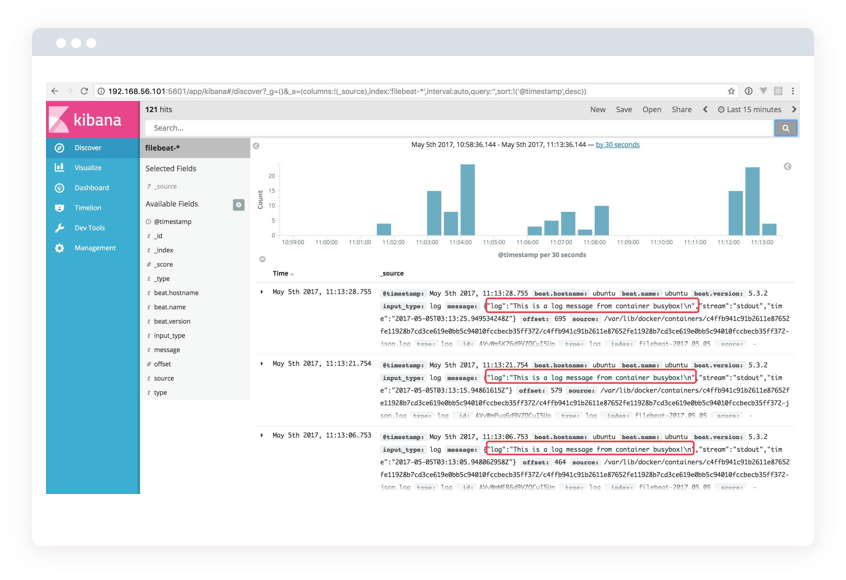Screen dimensions: 846x580
Task: Open the Discover section in sidebar
Action: 87,148
